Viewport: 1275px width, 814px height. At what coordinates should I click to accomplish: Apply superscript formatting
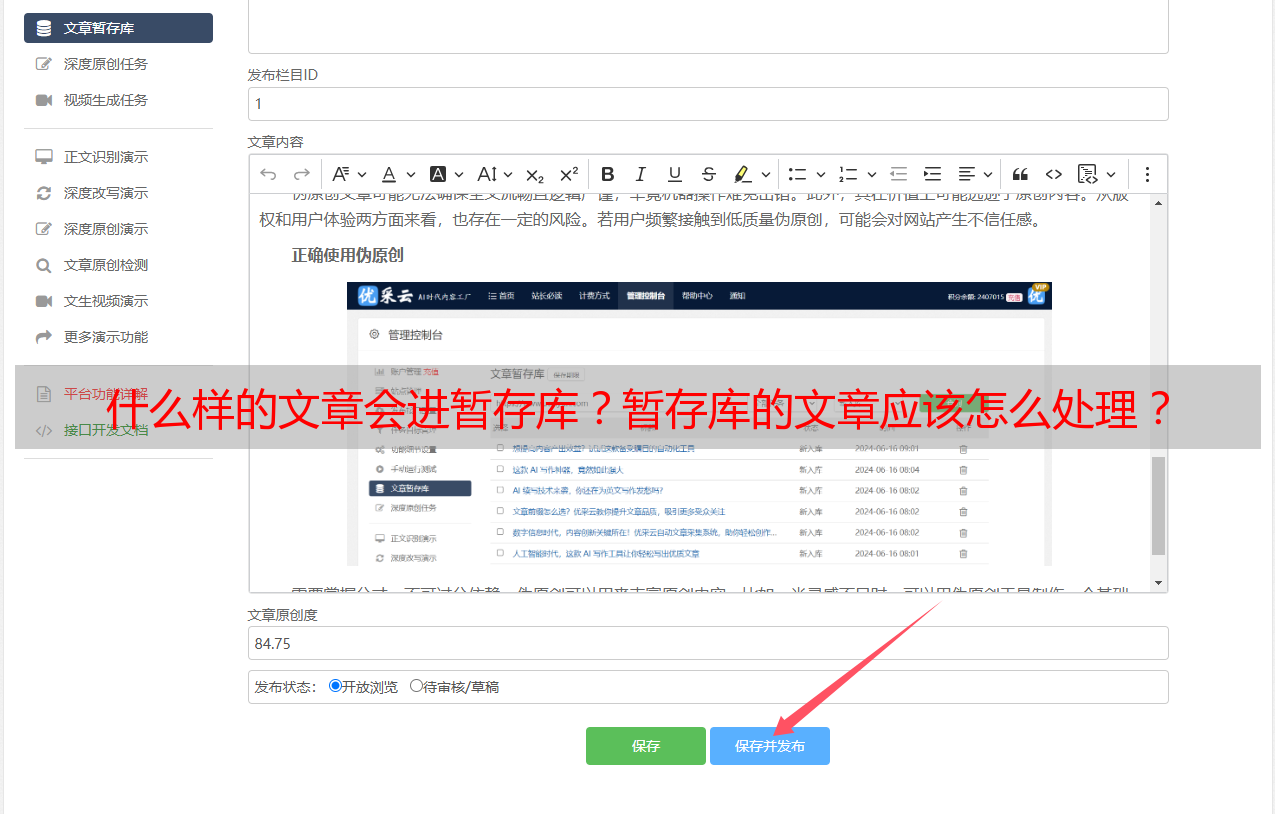(x=569, y=174)
